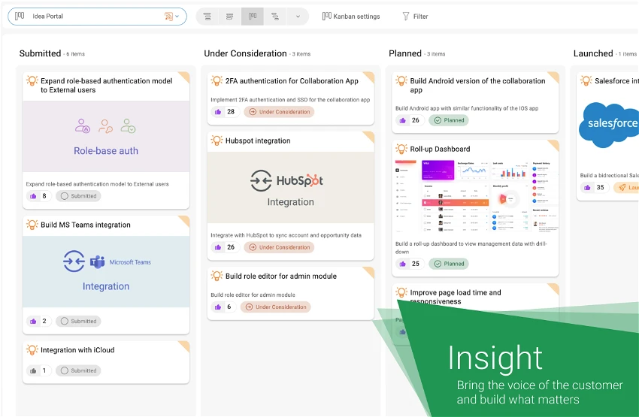Open Microsoft Teams Integration thumbnail image

point(106,271)
